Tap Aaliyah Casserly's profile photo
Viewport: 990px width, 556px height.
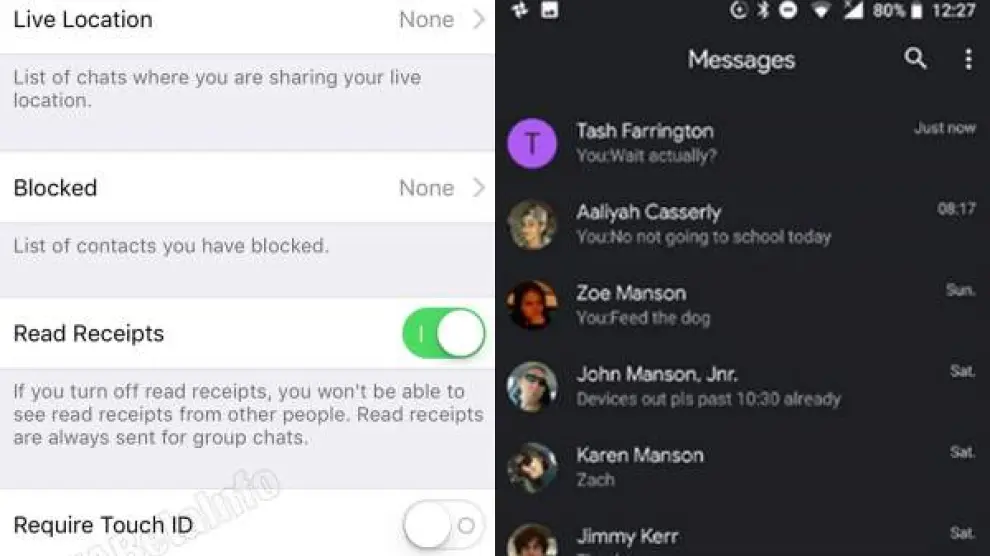point(532,225)
